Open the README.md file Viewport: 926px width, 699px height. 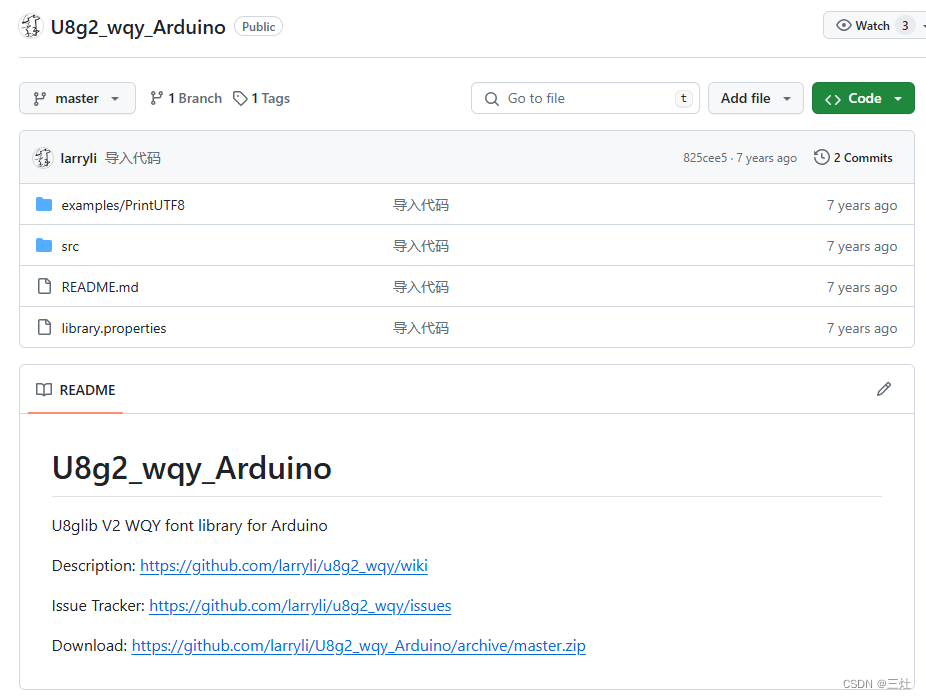[100, 287]
